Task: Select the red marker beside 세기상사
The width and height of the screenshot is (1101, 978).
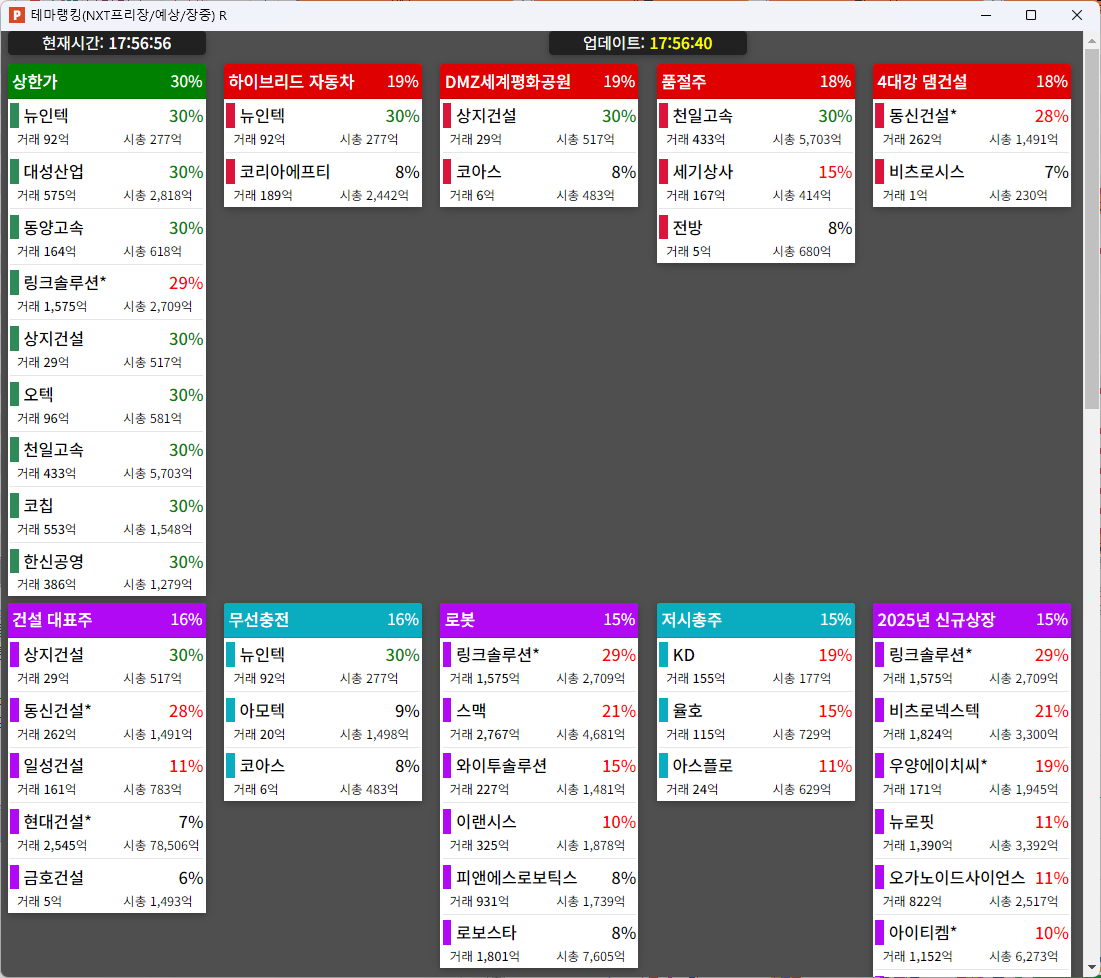Action: click(x=664, y=172)
